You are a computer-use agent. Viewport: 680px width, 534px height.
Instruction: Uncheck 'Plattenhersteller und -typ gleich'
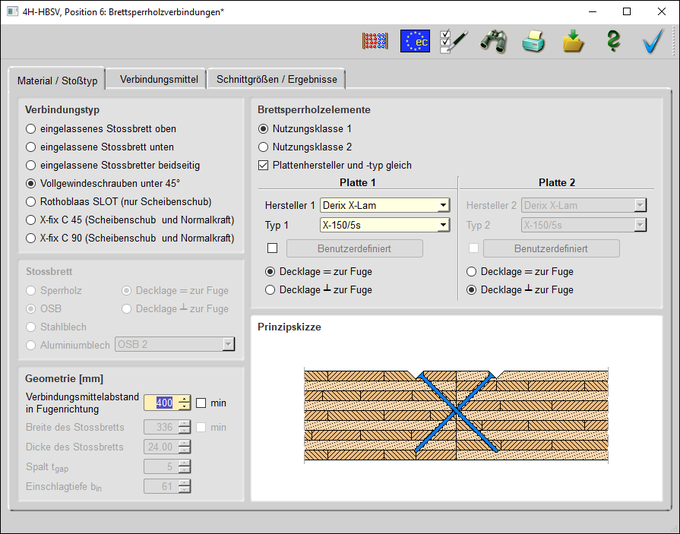[264, 165]
